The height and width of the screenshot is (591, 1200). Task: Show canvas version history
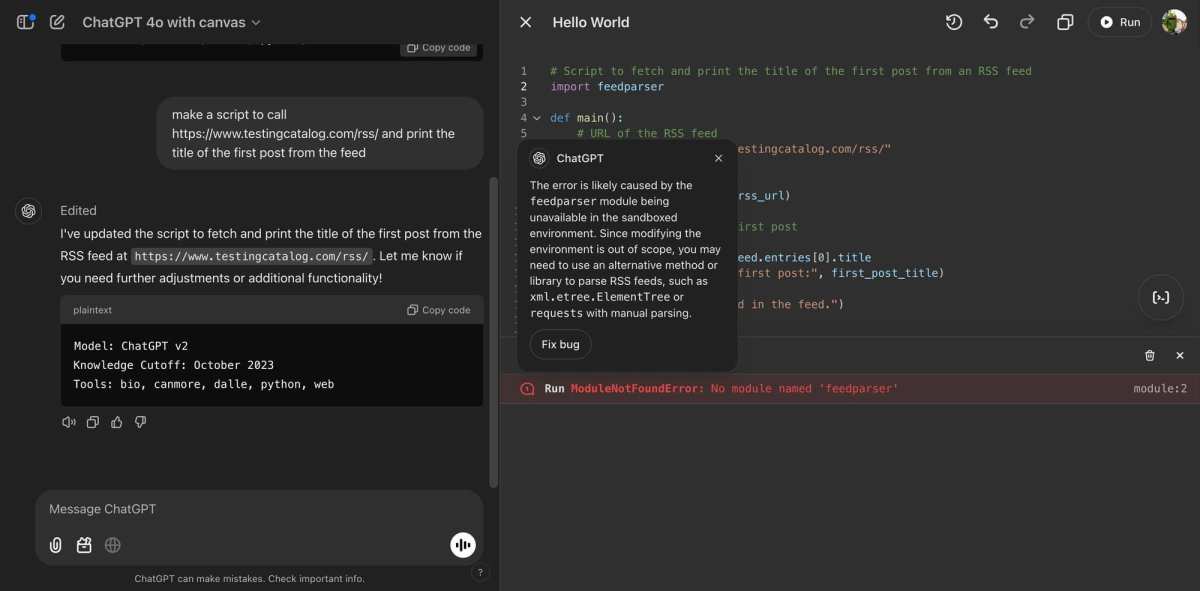pyautogui.click(x=954, y=22)
